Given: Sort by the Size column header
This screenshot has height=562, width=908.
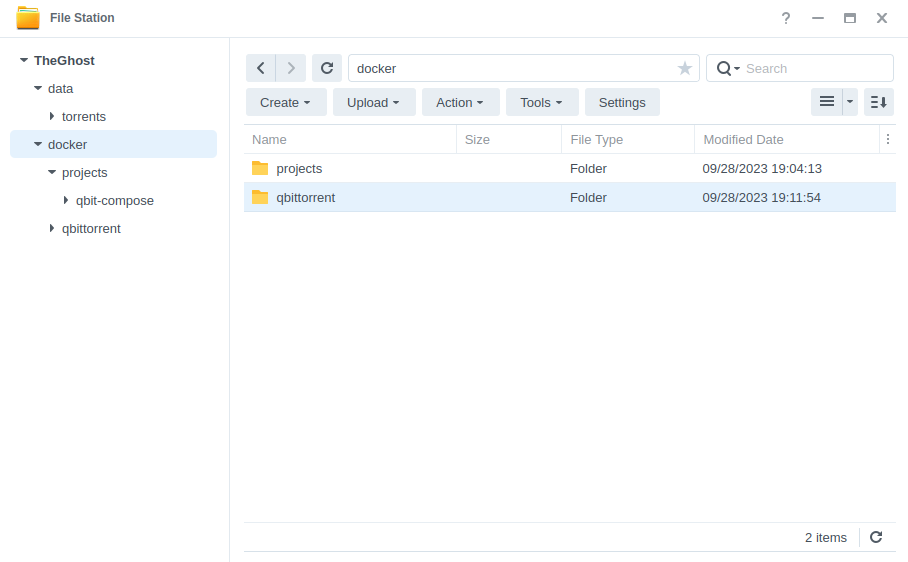Looking at the screenshot, I should coord(509,139).
